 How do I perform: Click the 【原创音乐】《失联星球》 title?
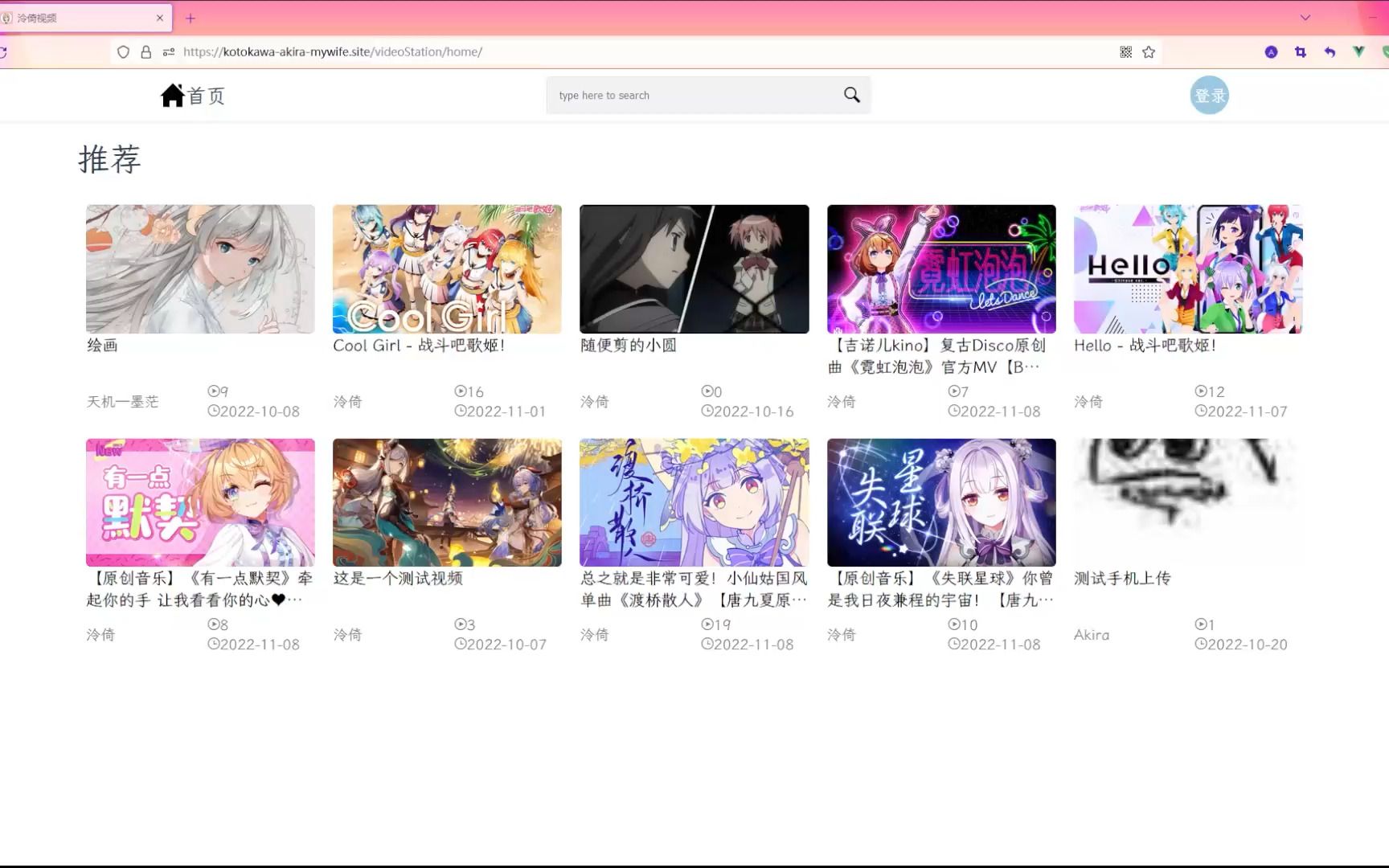click(940, 589)
